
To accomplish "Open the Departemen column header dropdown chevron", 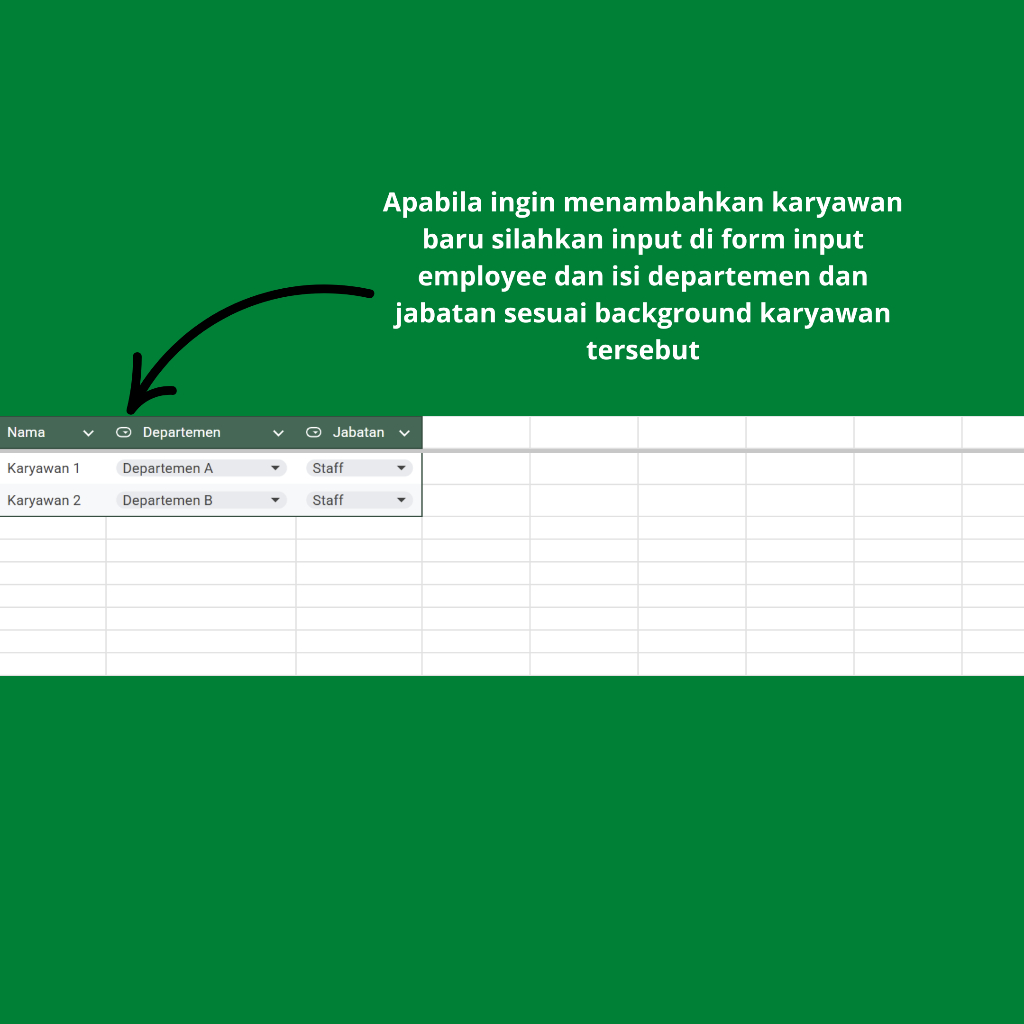I will pyautogui.click(x=278, y=433).
